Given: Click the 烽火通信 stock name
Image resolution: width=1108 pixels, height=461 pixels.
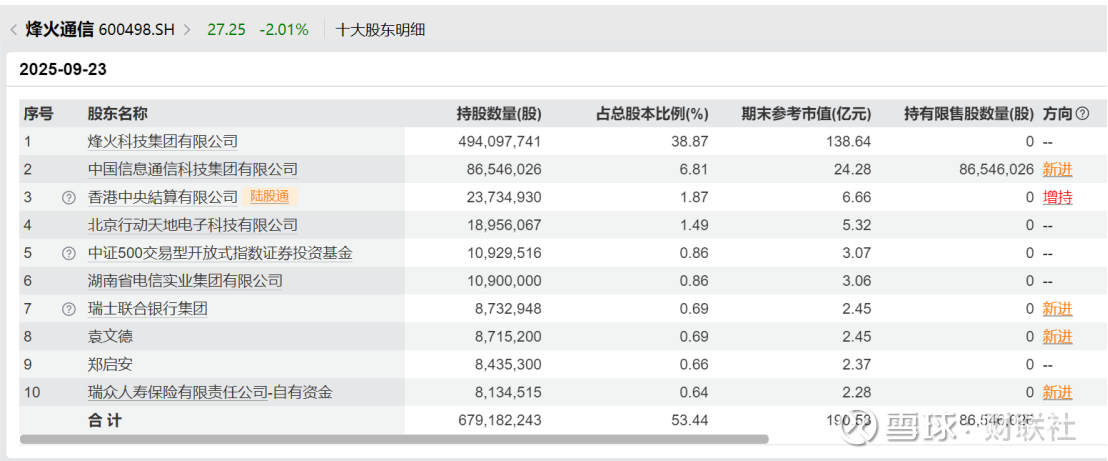Looking at the screenshot, I should point(59,30).
